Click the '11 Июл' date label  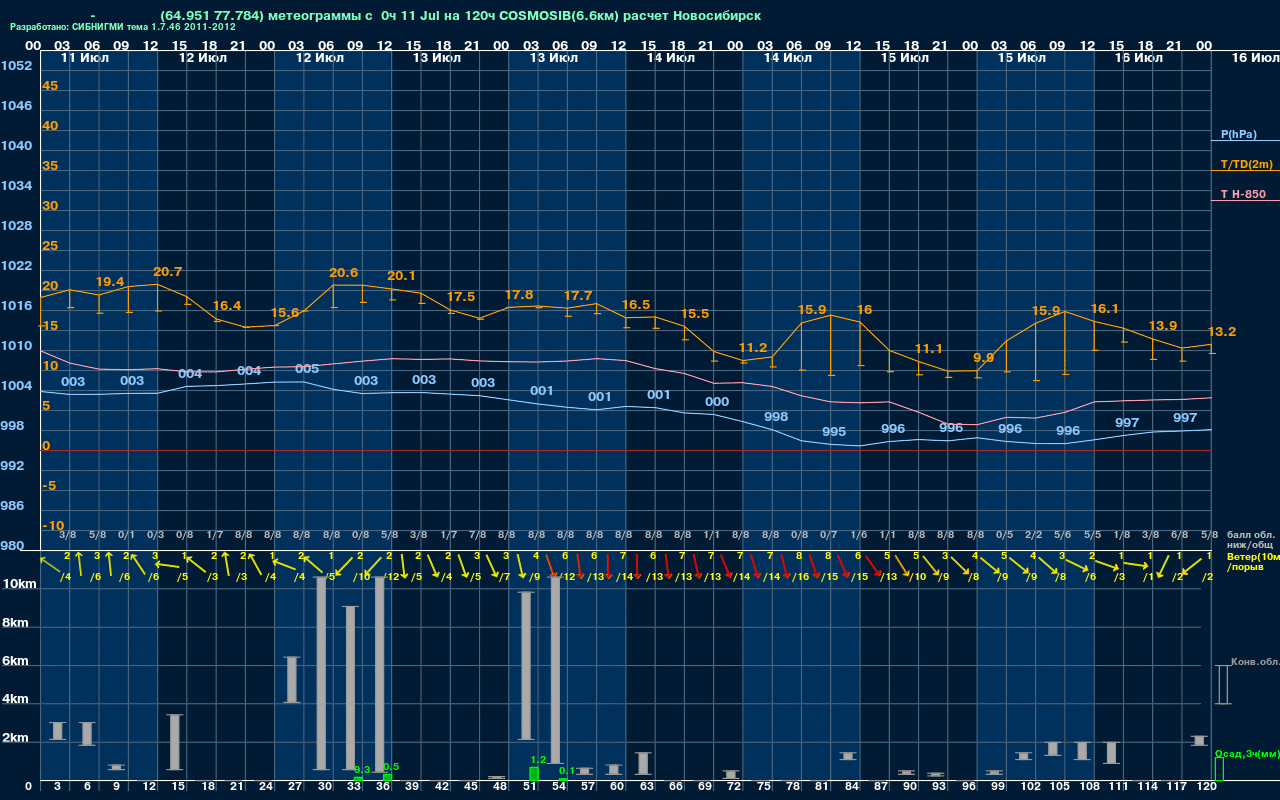pyautogui.click(x=85, y=58)
